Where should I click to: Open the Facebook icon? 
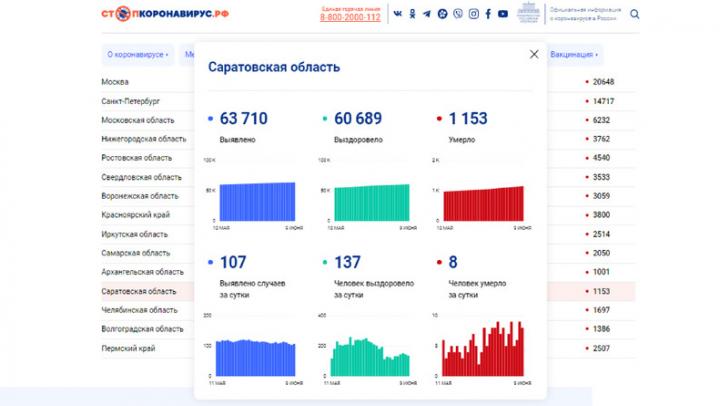487,15
